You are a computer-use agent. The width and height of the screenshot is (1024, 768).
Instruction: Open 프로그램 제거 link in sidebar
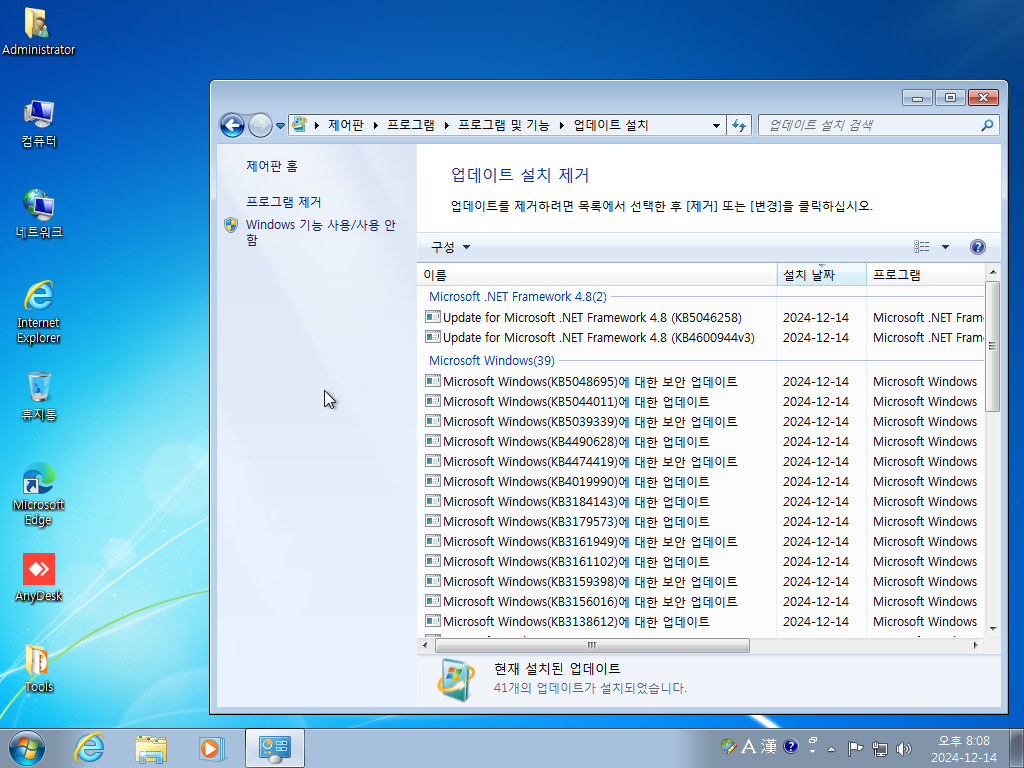coord(283,202)
